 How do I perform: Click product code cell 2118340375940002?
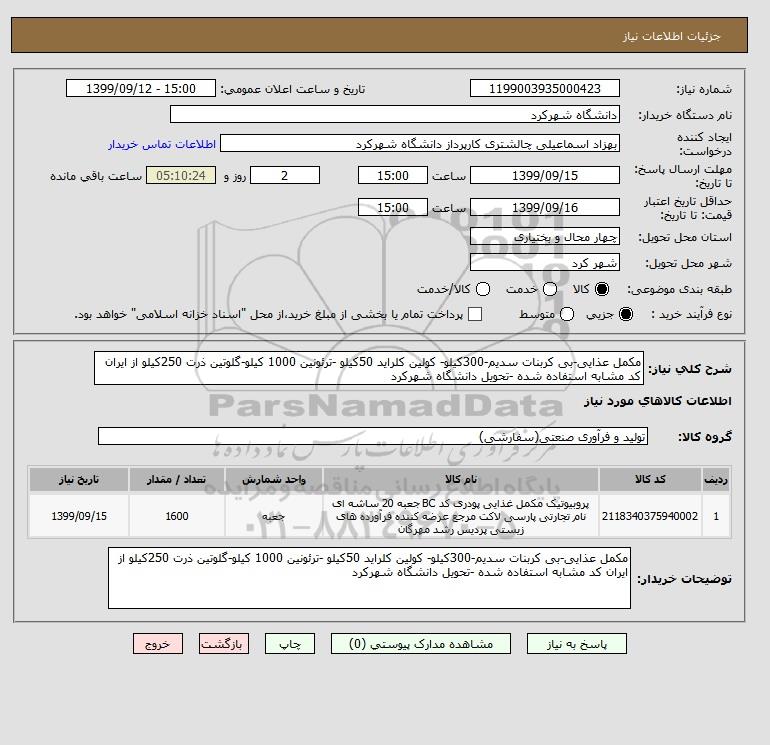pos(650,516)
